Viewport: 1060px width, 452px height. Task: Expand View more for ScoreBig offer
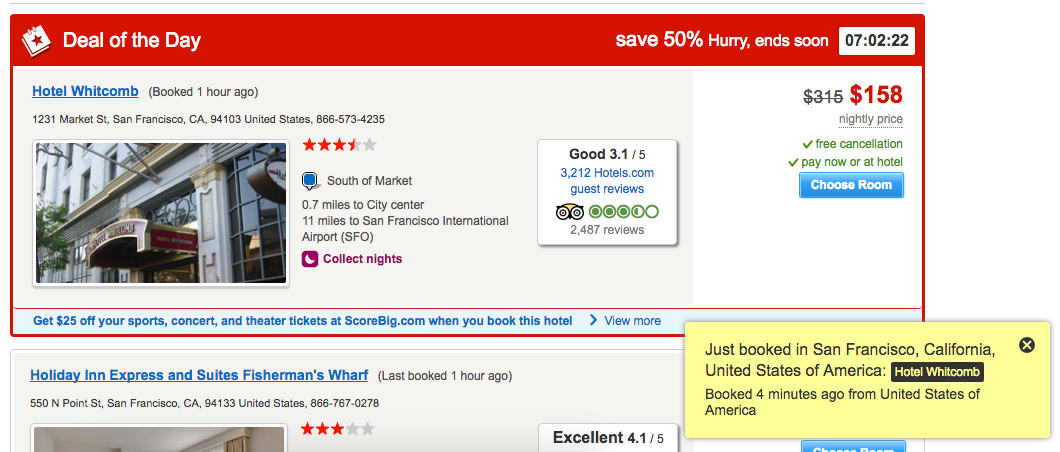(x=625, y=321)
